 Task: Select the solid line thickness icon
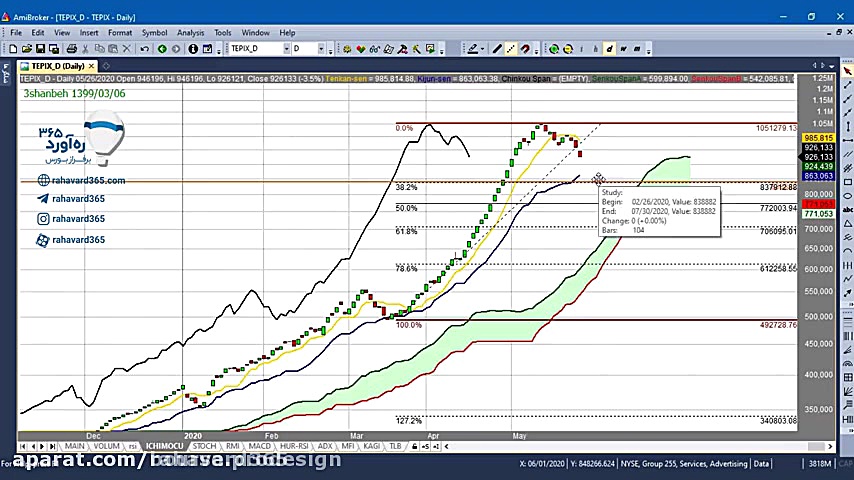497,49
